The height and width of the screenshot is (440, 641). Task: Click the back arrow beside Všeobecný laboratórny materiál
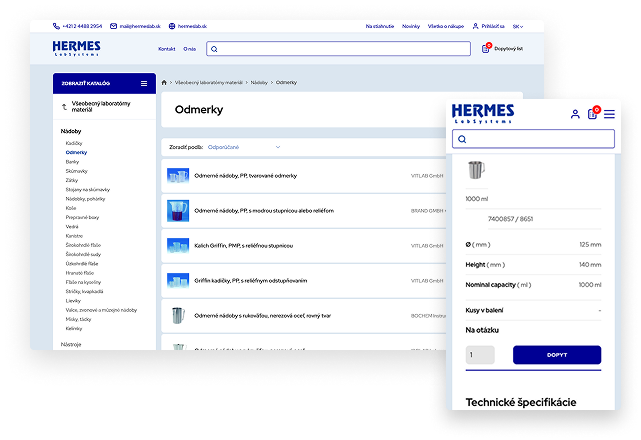pos(64,107)
